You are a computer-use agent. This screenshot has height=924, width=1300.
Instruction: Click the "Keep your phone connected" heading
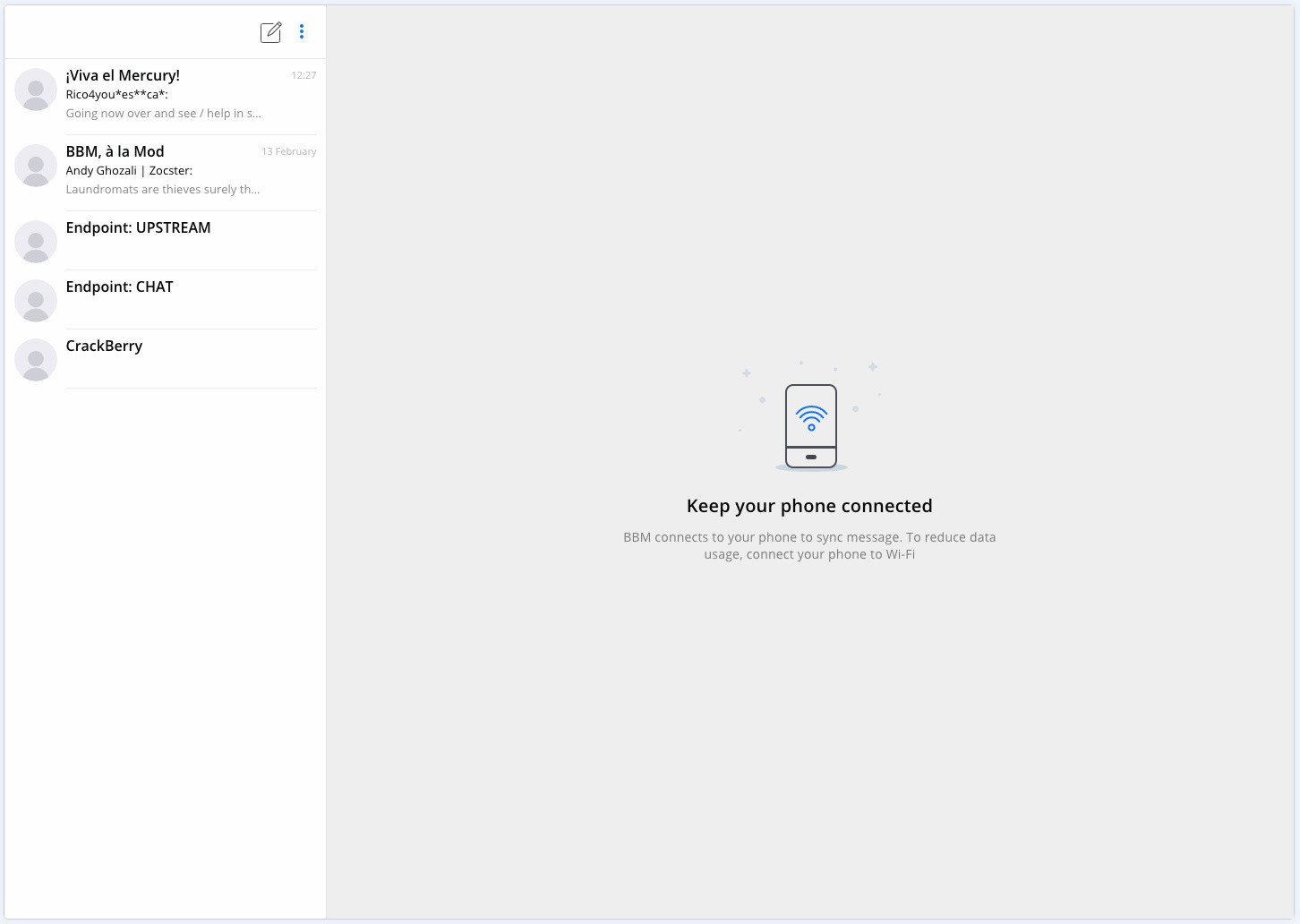(x=809, y=506)
